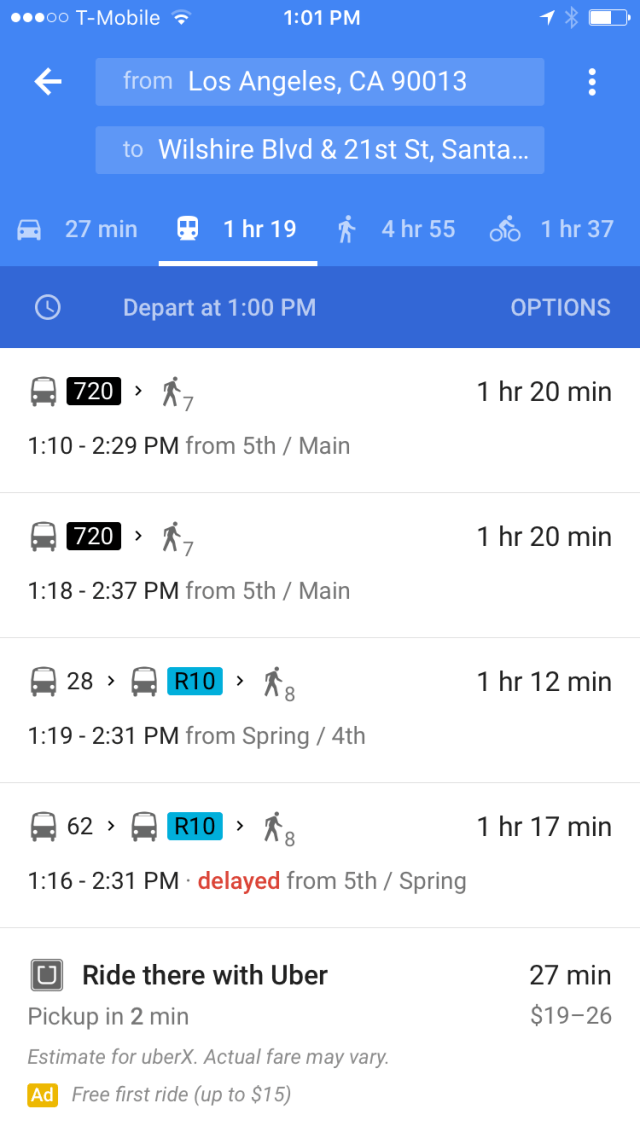Open the 1:18 - 2:37 PM route
Image resolution: width=640 pixels, height=1138 pixels.
[320, 564]
